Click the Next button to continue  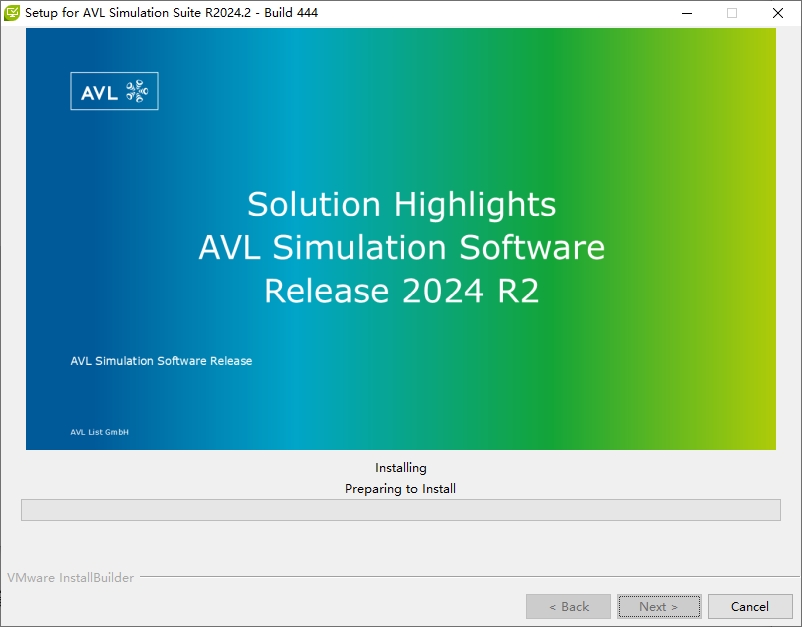point(659,606)
